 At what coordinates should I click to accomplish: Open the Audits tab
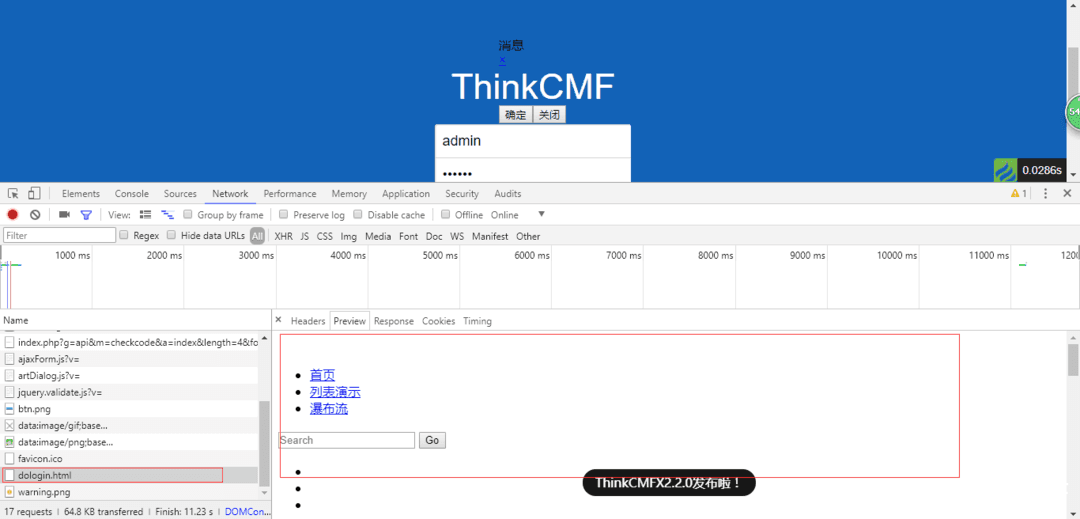[x=508, y=193]
